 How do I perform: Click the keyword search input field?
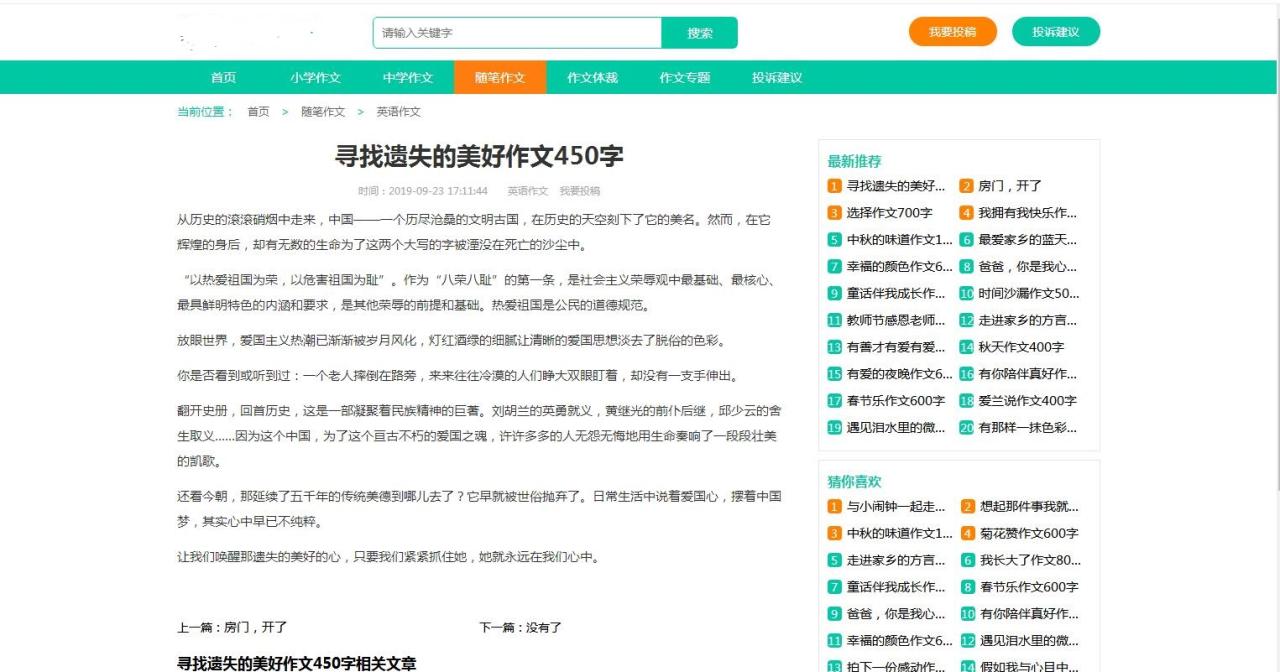pyautogui.click(x=517, y=33)
